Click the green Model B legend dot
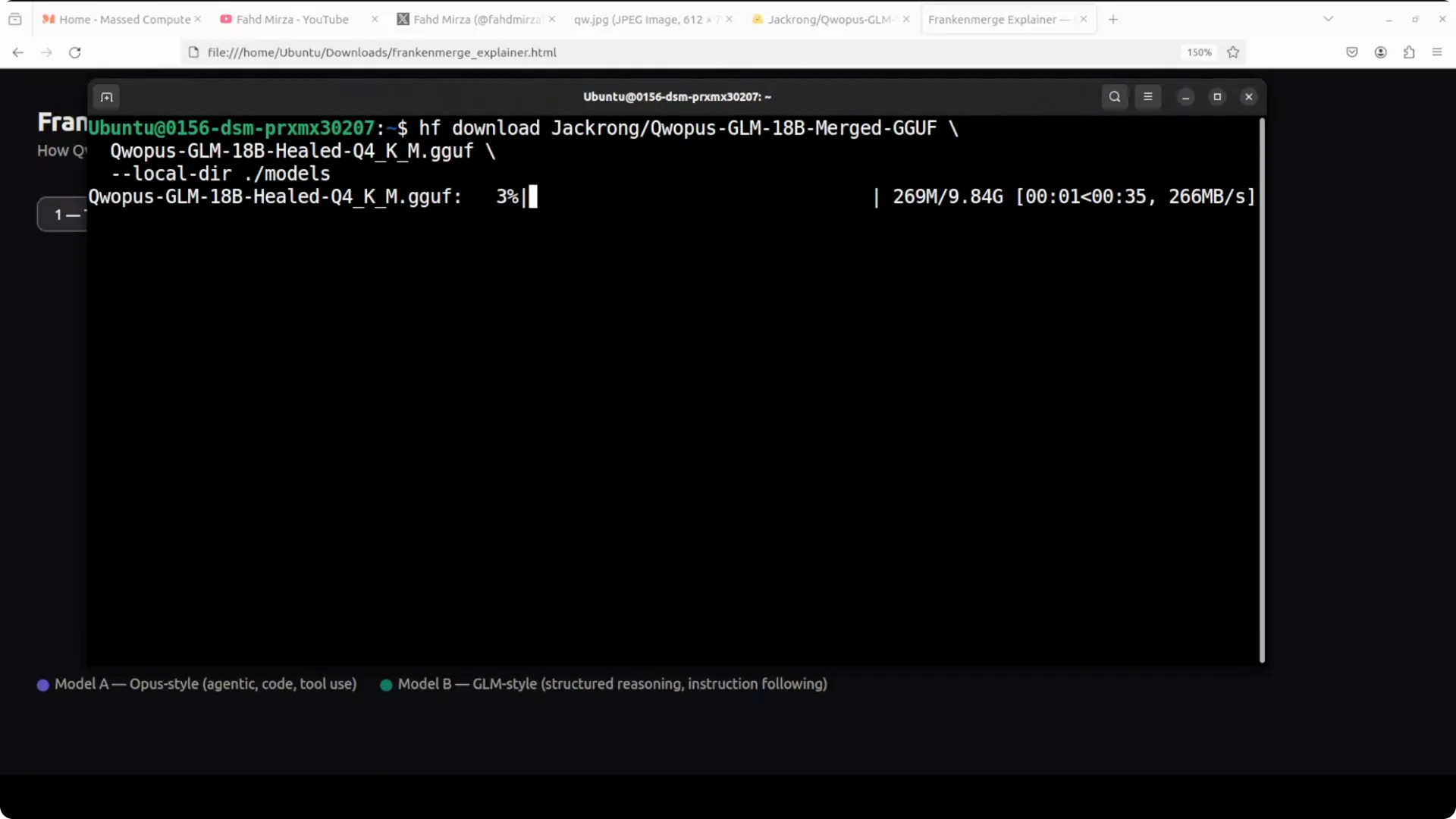1456x819 pixels. [386, 685]
